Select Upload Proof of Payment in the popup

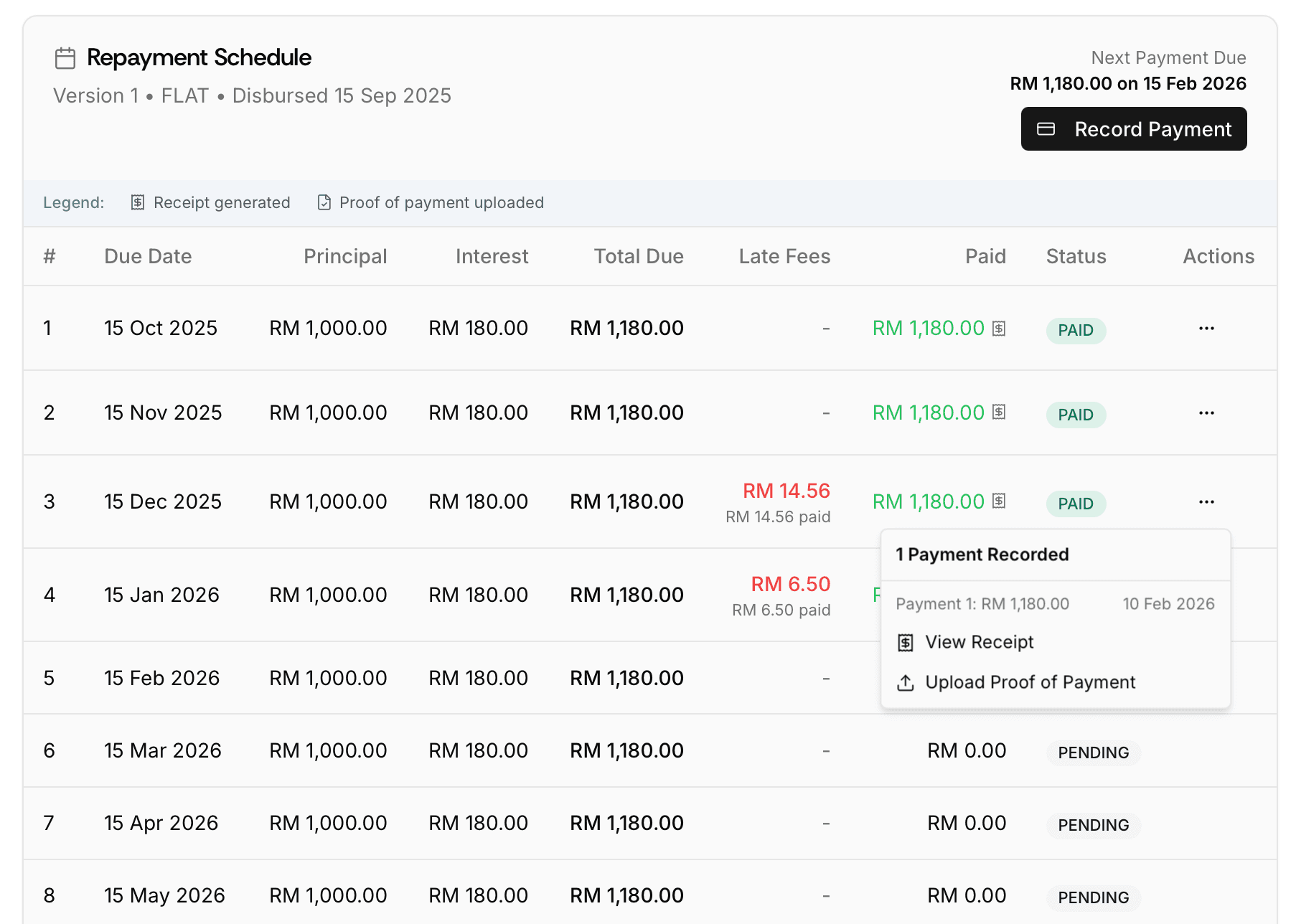tap(1030, 682)
